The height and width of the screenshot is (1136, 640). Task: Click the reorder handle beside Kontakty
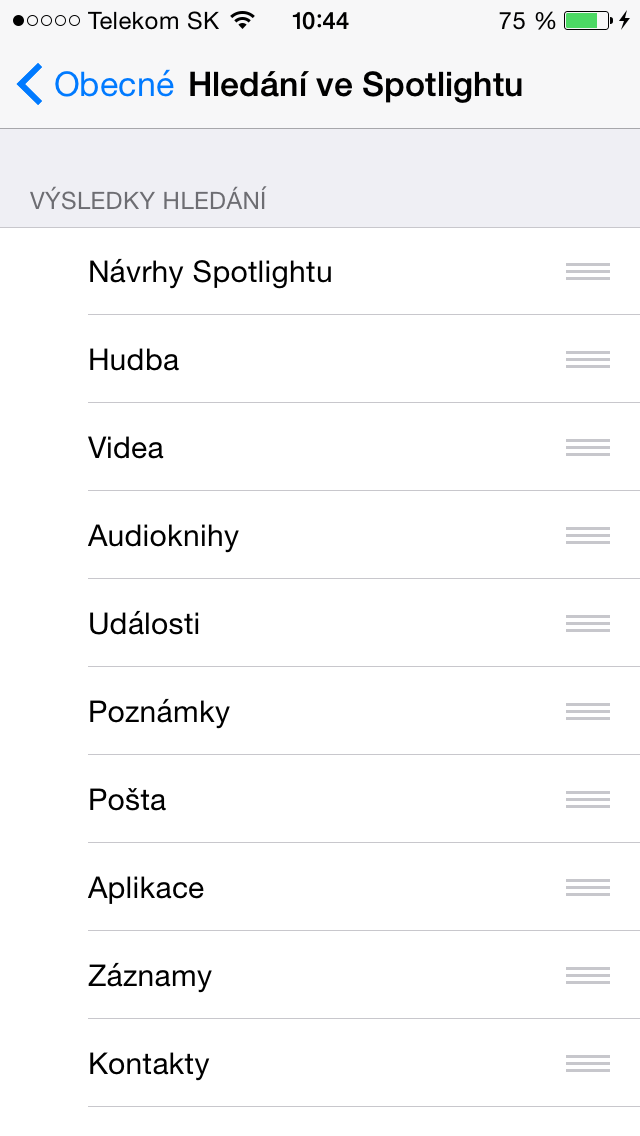pyautogui.click(x=587, y=1064)
